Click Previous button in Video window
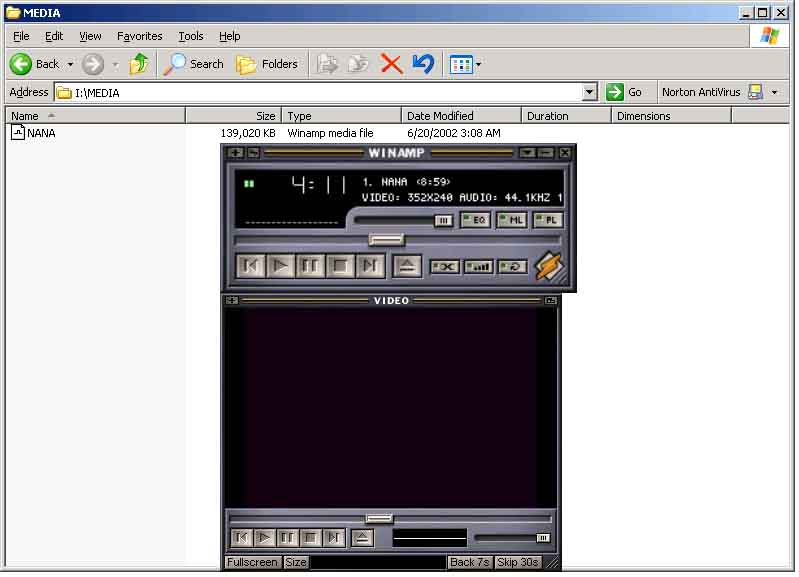Screen dimensions: 799x577 click(x=242, y=538)
